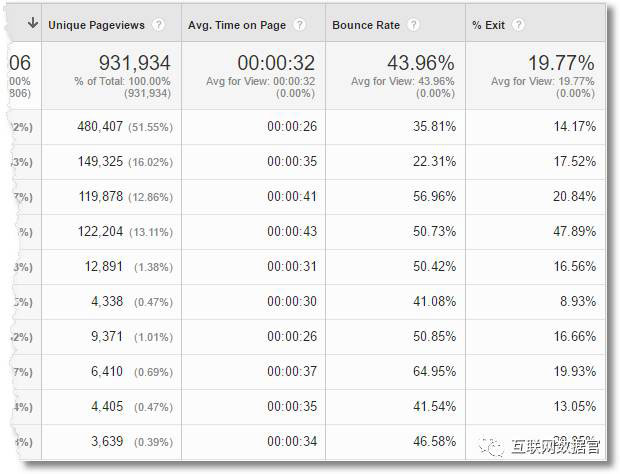Click the 64.95% bounce rate cell
The height and width of the screenshot is (474, 620).
point(432,372)
